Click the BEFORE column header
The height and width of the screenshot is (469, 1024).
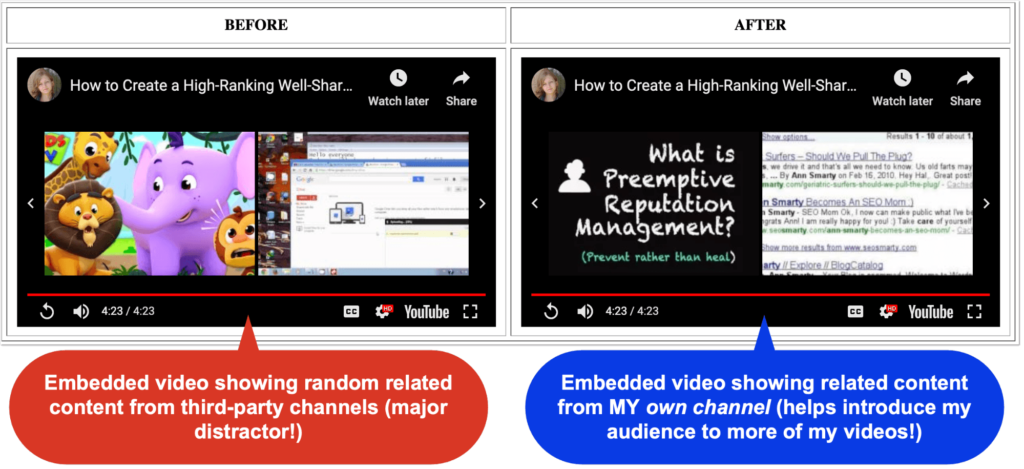tap(256, 25)
